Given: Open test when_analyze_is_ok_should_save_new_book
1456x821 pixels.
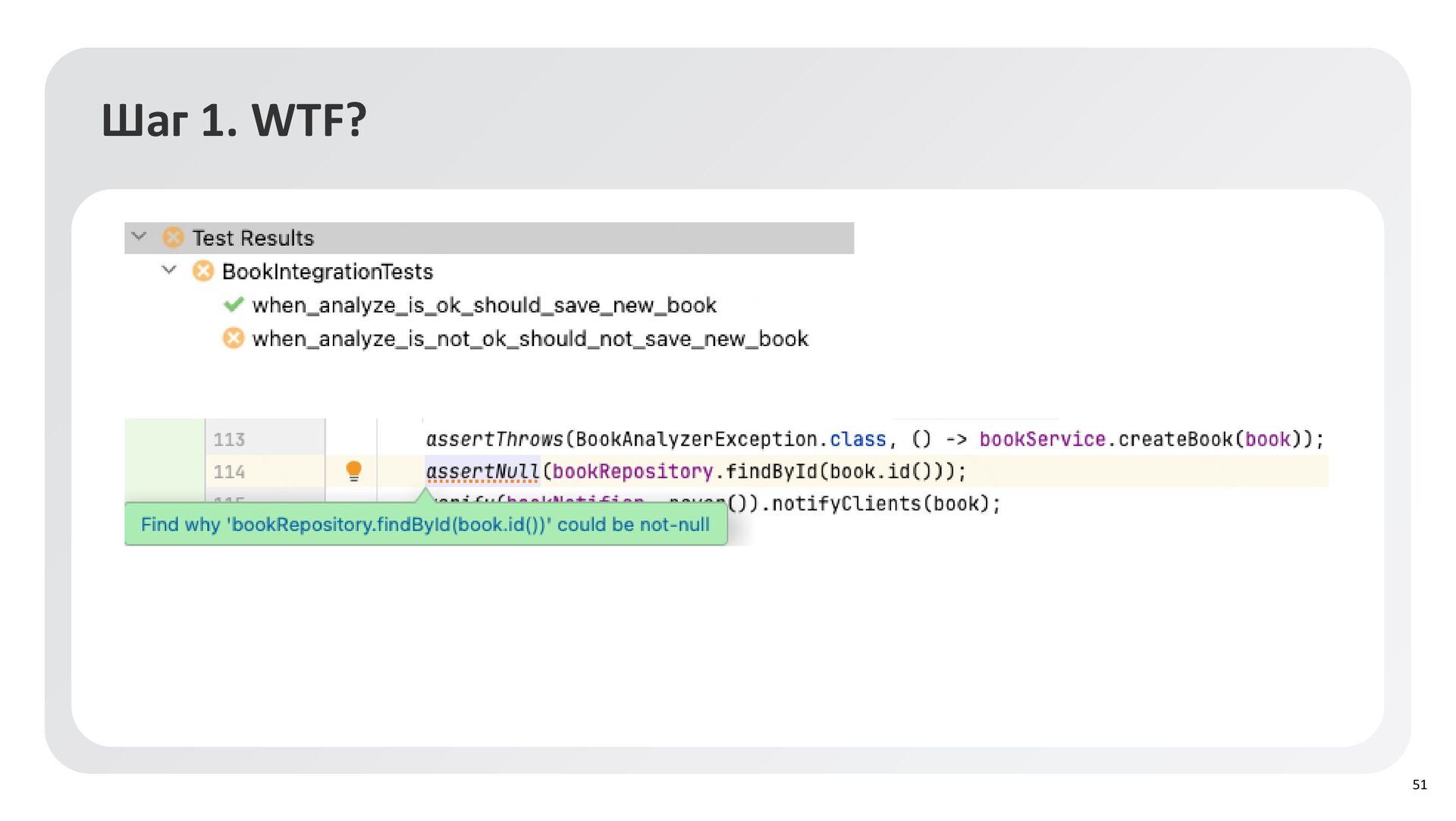Looking at the screenshot, I should click(484, 305).
